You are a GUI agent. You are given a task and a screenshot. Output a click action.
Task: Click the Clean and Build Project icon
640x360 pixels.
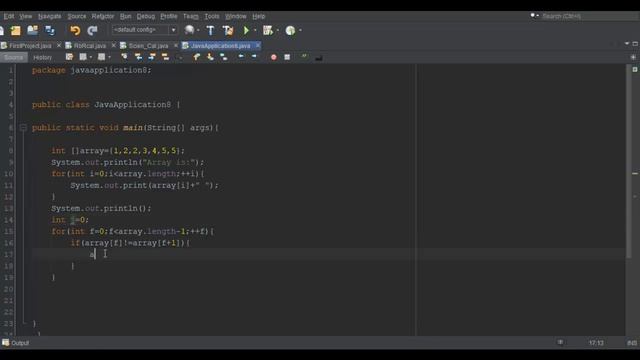pyautogui.click(x=228, y=31)
